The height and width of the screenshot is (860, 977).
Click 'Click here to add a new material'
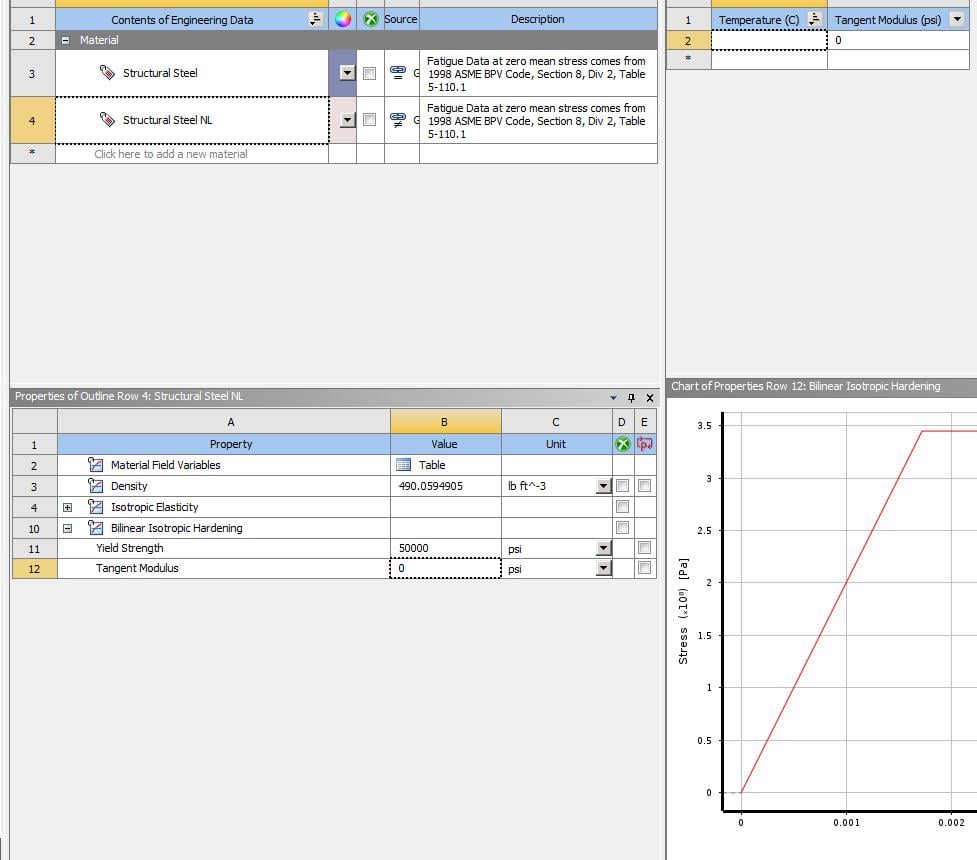pos(171,154)
